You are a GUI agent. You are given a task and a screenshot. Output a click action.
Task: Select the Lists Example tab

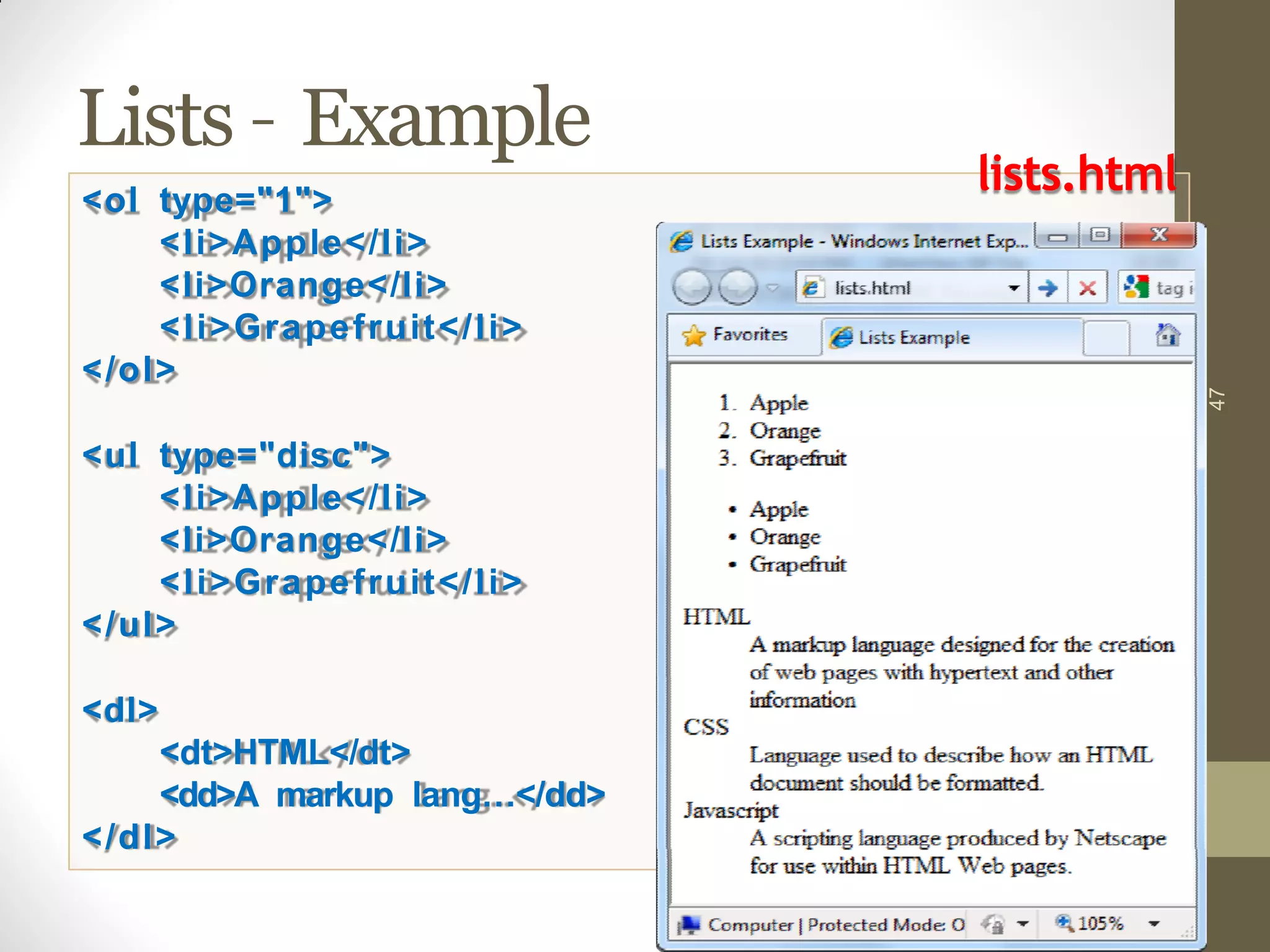pyautogui.click(x=952, y=337)
